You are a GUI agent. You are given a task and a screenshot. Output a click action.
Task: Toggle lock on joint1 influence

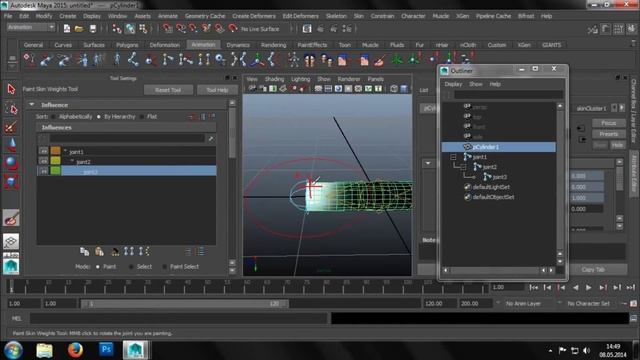(x=43, y=151)
